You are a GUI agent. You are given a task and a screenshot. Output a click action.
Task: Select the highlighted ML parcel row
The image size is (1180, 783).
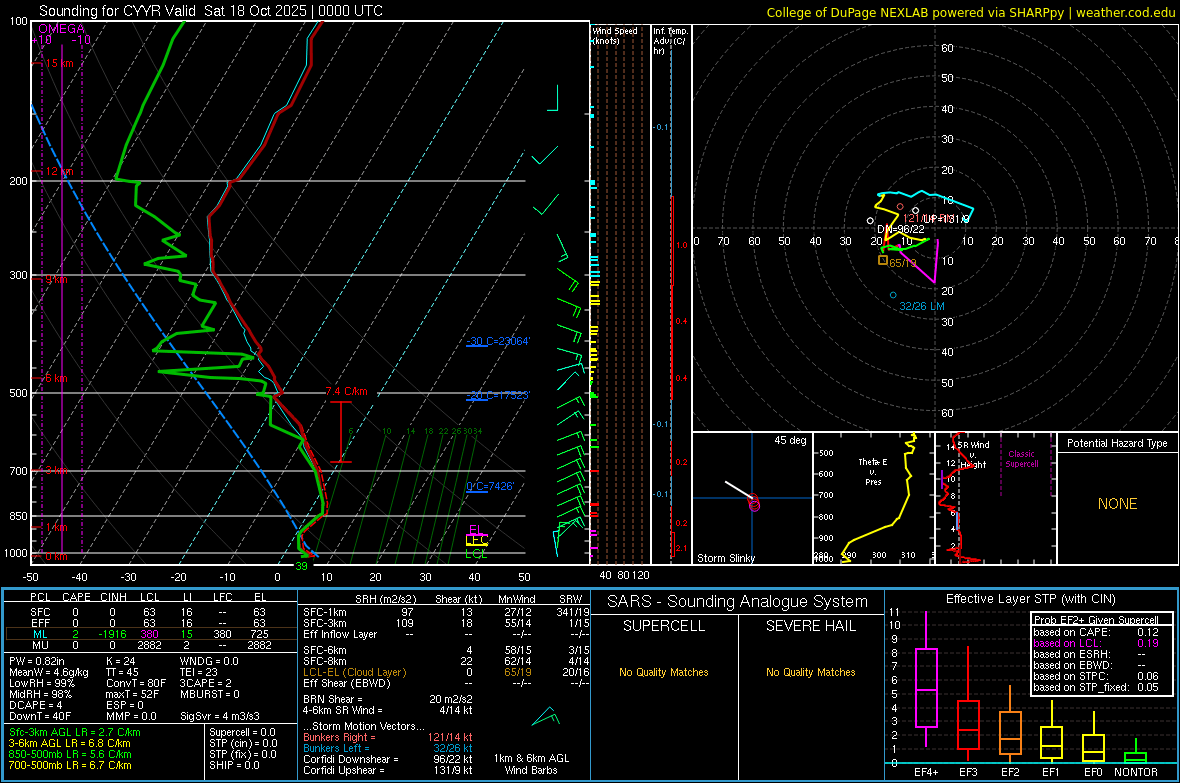[x=149, y=634]
